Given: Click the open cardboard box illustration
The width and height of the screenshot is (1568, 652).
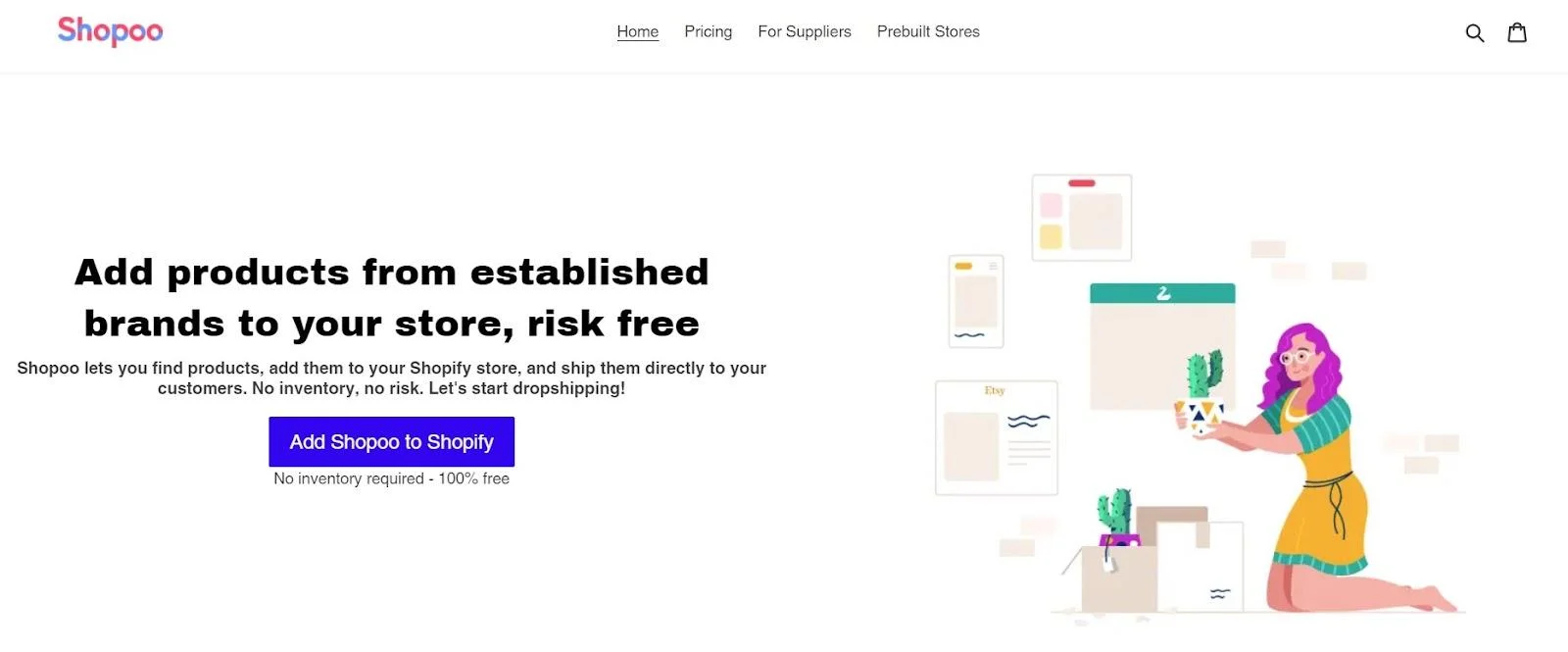Looking at the screenshot, I should click(1117, 578).
